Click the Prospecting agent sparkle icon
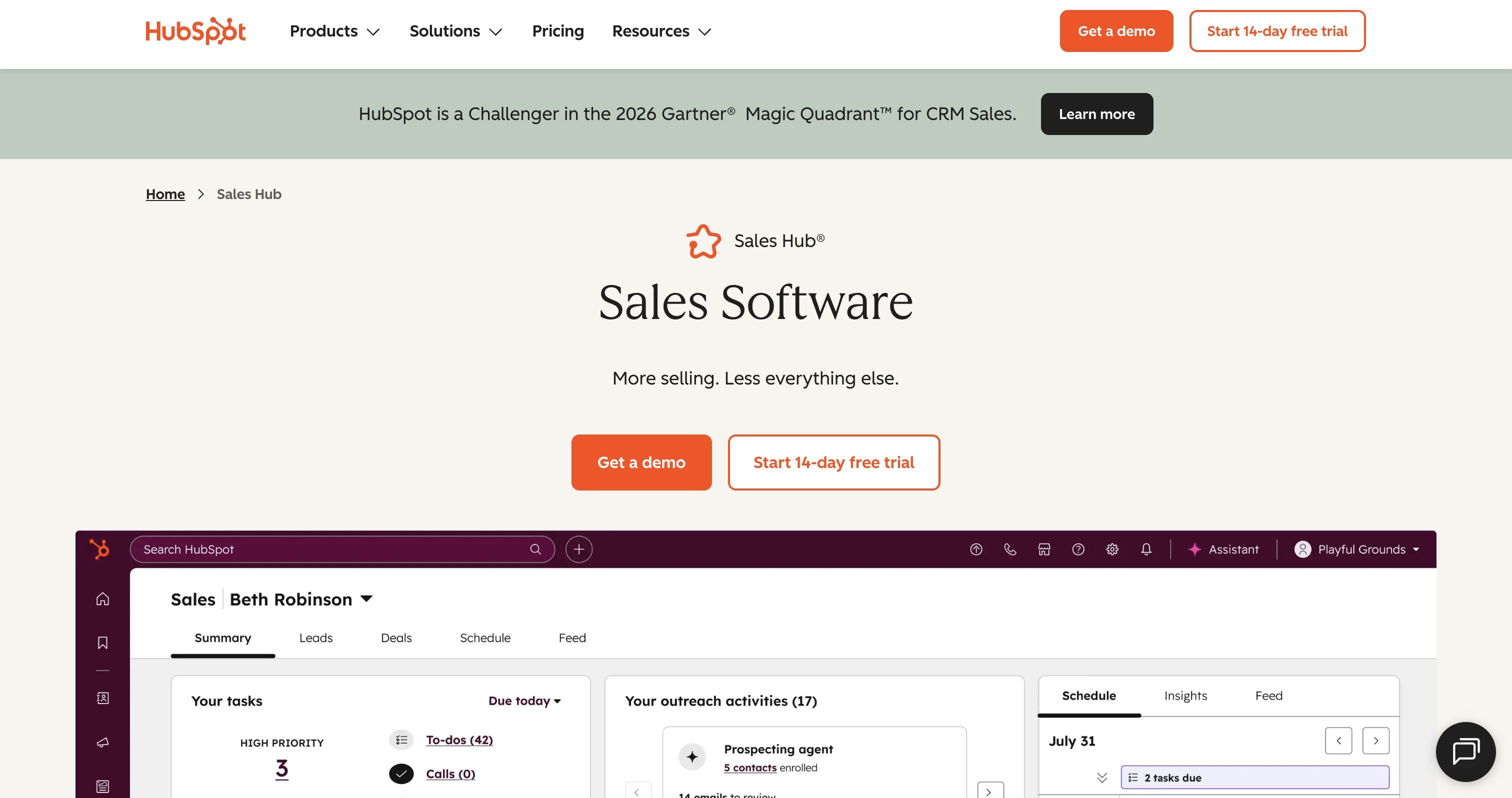The height and width of the screenshot is (798, 1512). [692, 757]
